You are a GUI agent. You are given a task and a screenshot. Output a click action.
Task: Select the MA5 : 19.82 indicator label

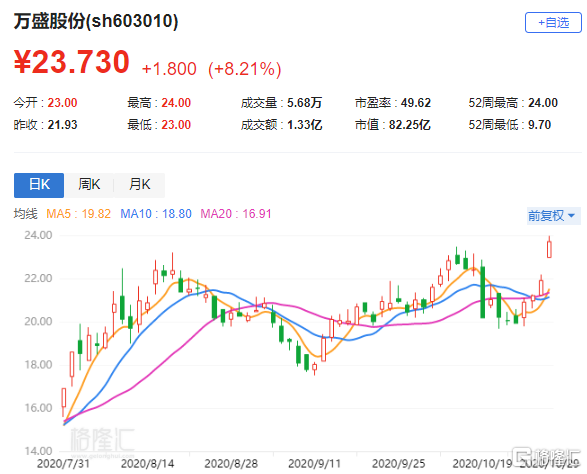[x=78, y=214]
